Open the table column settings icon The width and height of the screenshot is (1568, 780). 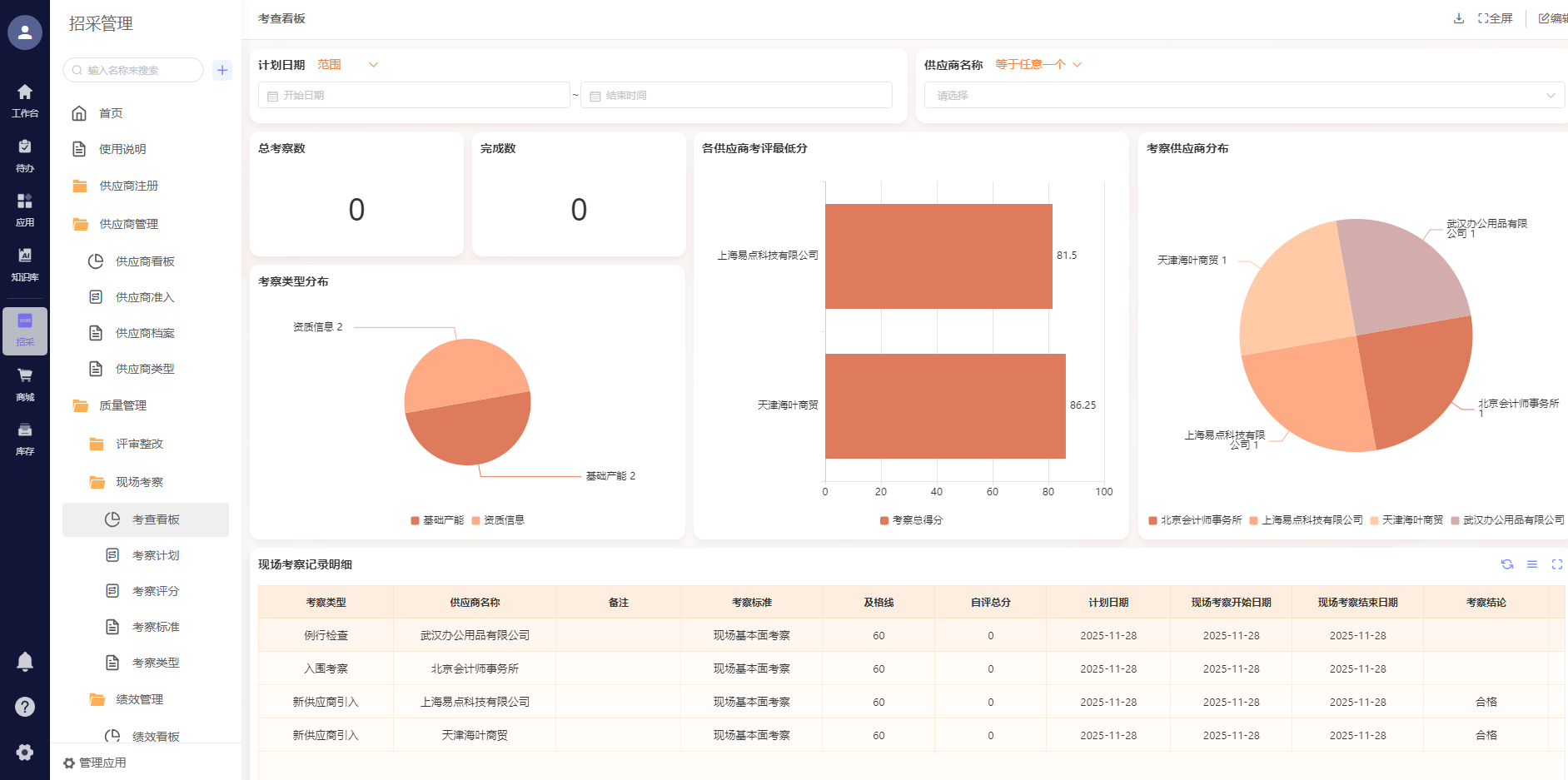[x=1531, y=564]
